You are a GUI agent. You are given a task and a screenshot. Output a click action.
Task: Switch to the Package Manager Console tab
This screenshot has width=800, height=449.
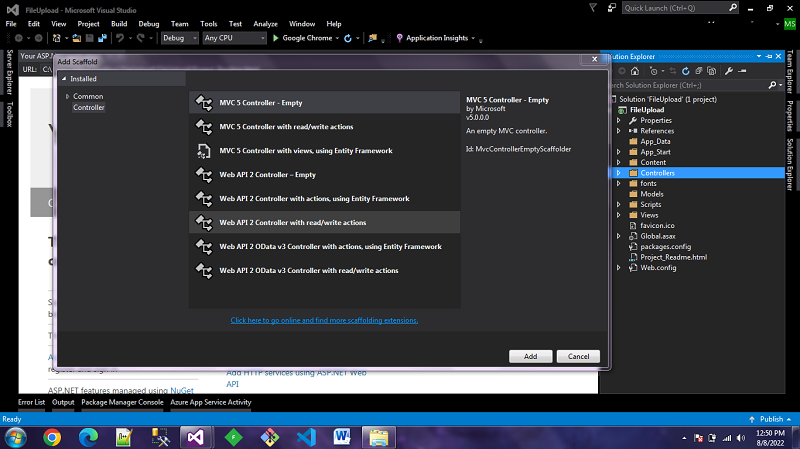tap(122, 402)
